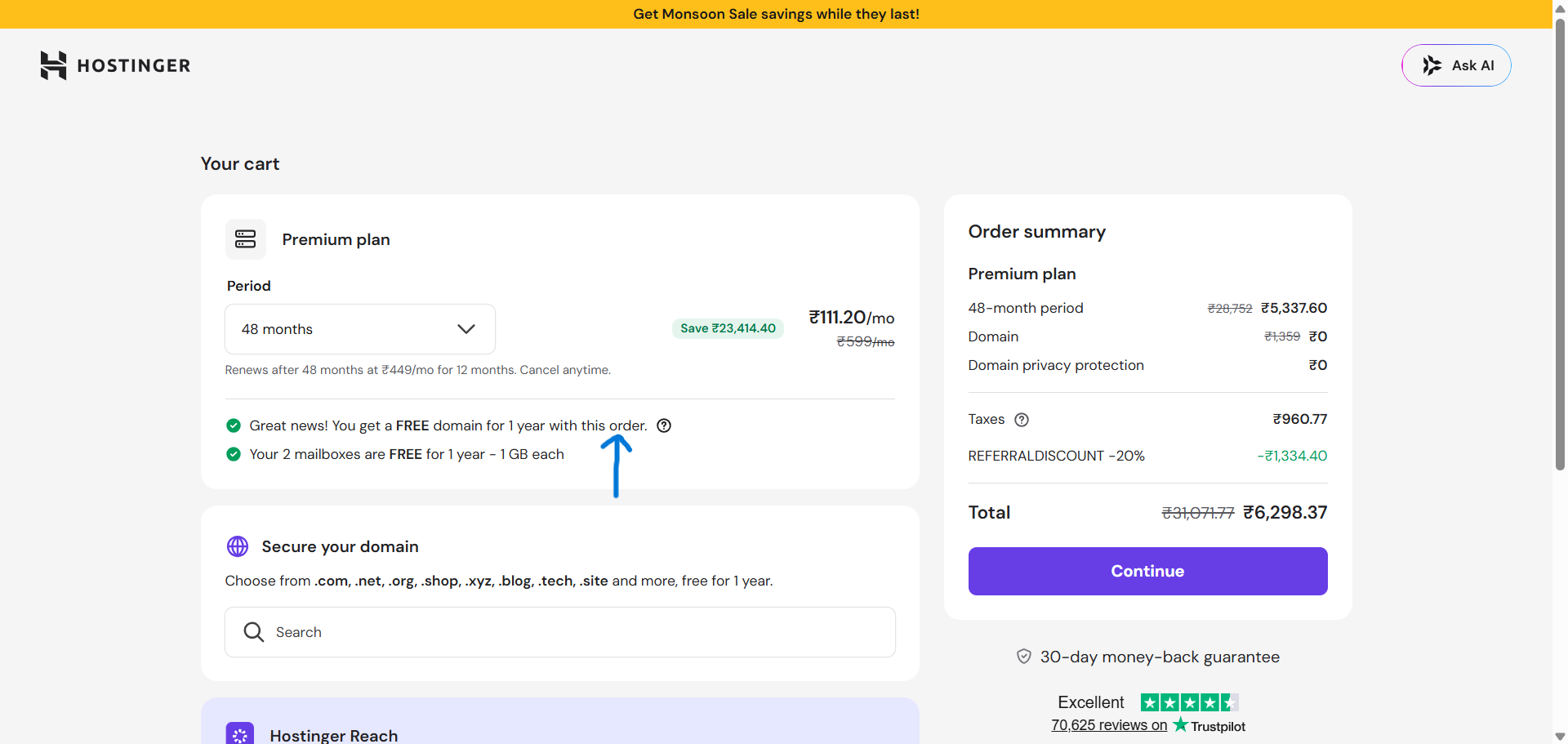Screen dimensions: 1568x744
Task: Click the shield icon by money-back guarantee
Action: 1024,657
